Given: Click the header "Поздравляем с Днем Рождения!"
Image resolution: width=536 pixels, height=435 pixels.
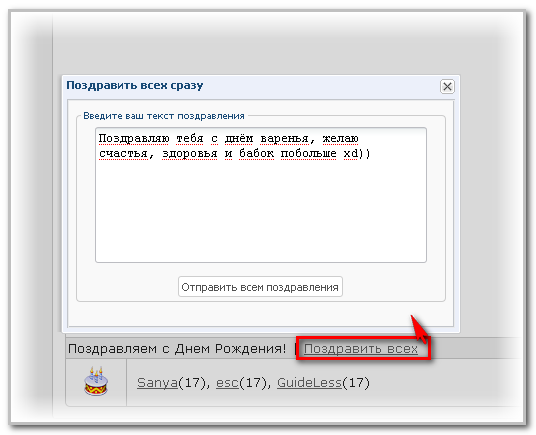Looking at the screenshot, I should coord(177,349).
